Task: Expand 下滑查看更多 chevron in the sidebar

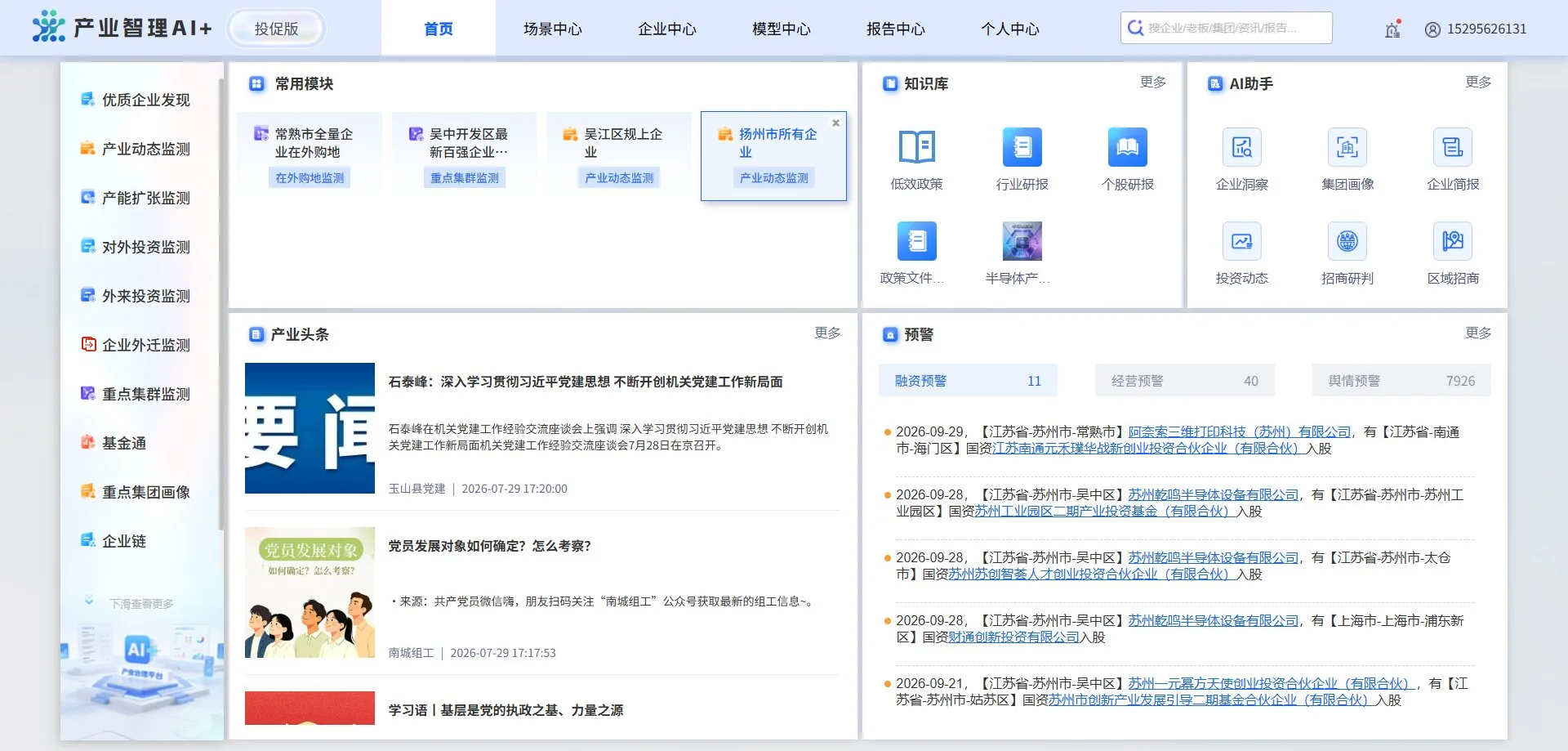Action: click(89, 601)
